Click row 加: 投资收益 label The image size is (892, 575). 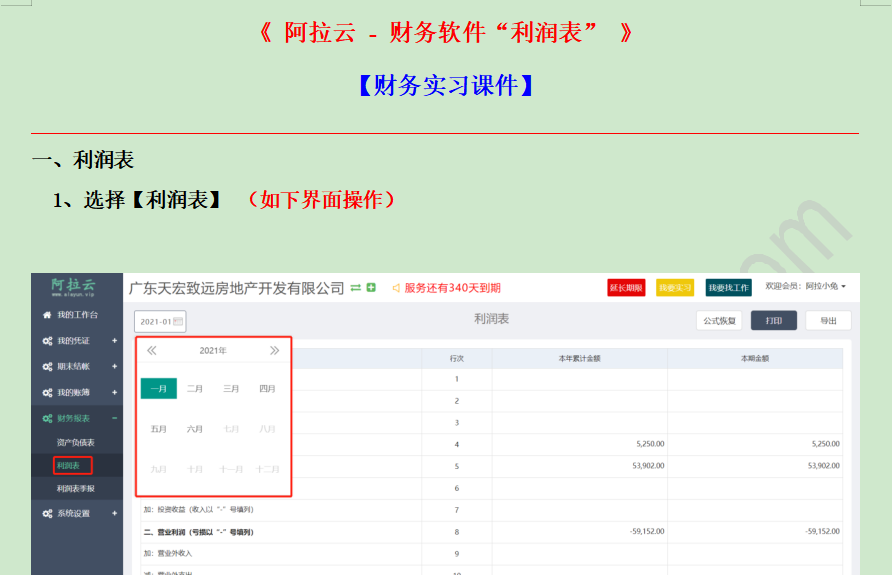pyautogui.click(x=199, y=510)
